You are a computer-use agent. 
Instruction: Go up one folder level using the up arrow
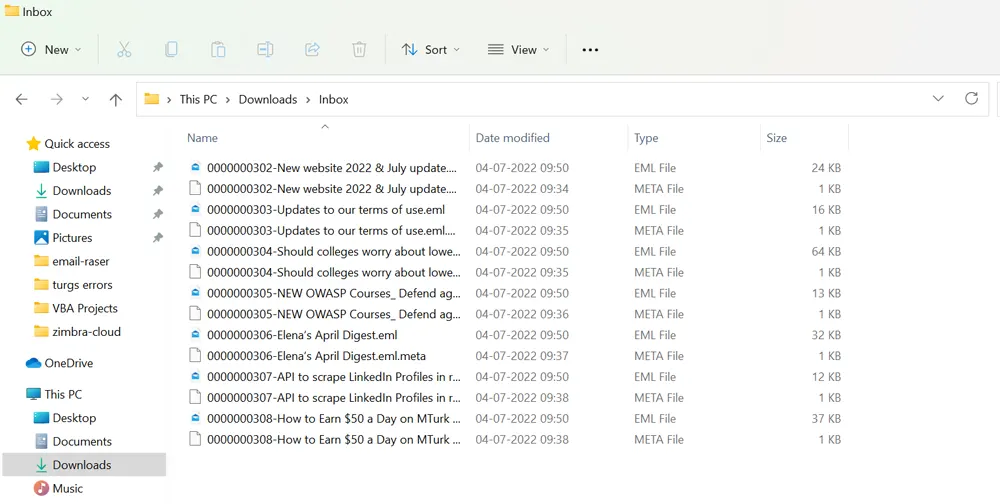116,100
